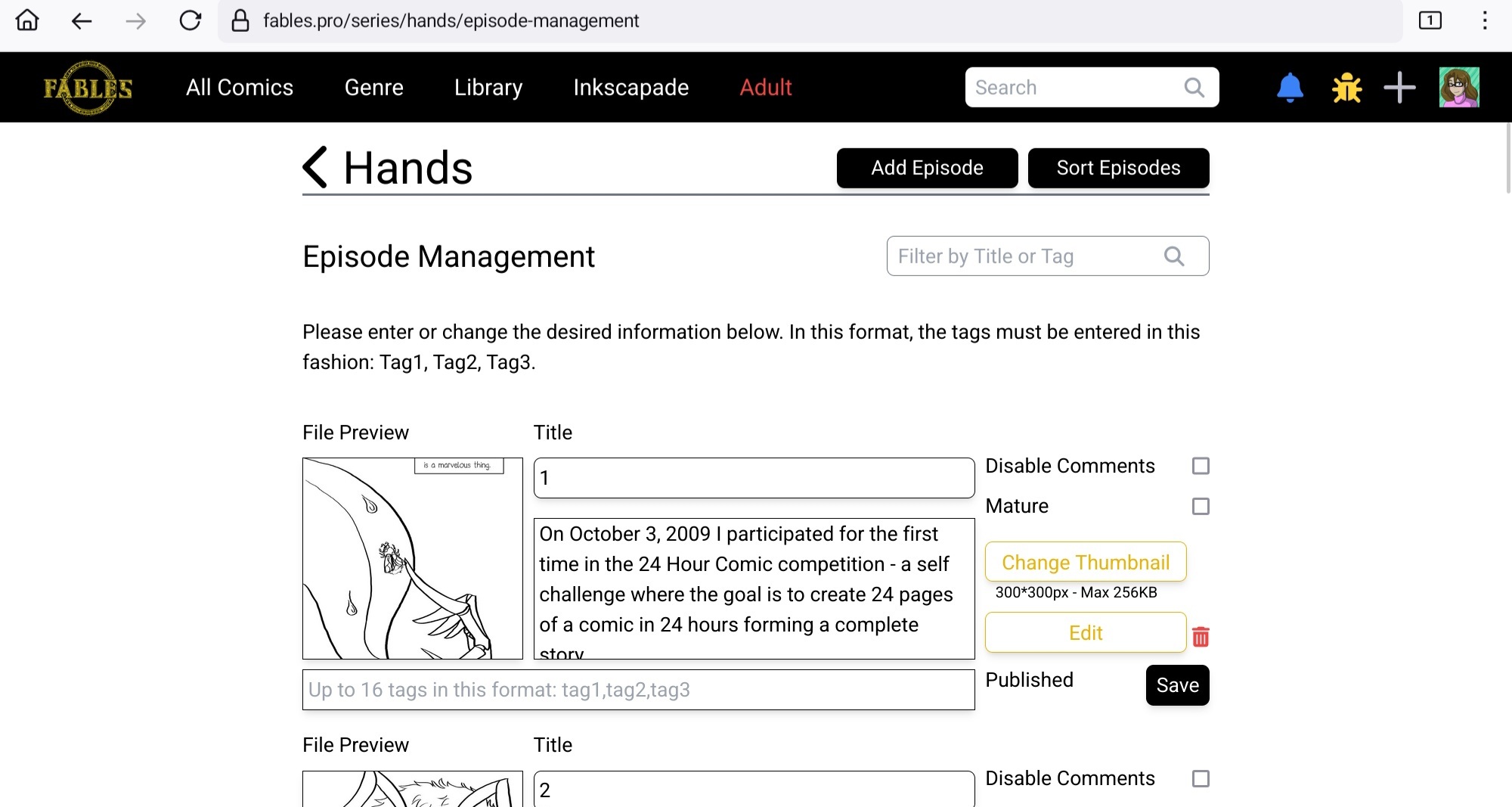
Task: Enable Disable Comments for episode 1
Action: point(1201,466)
